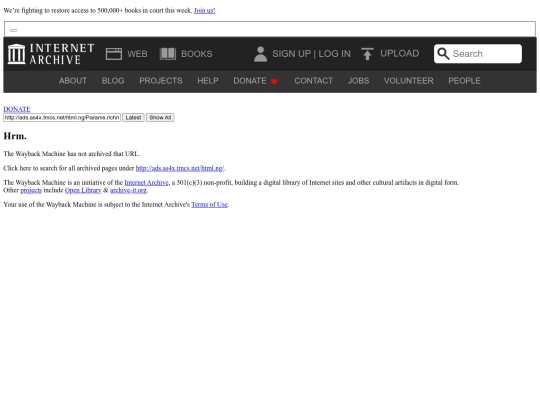Follow the Internet Archive text link

(146, 183)
